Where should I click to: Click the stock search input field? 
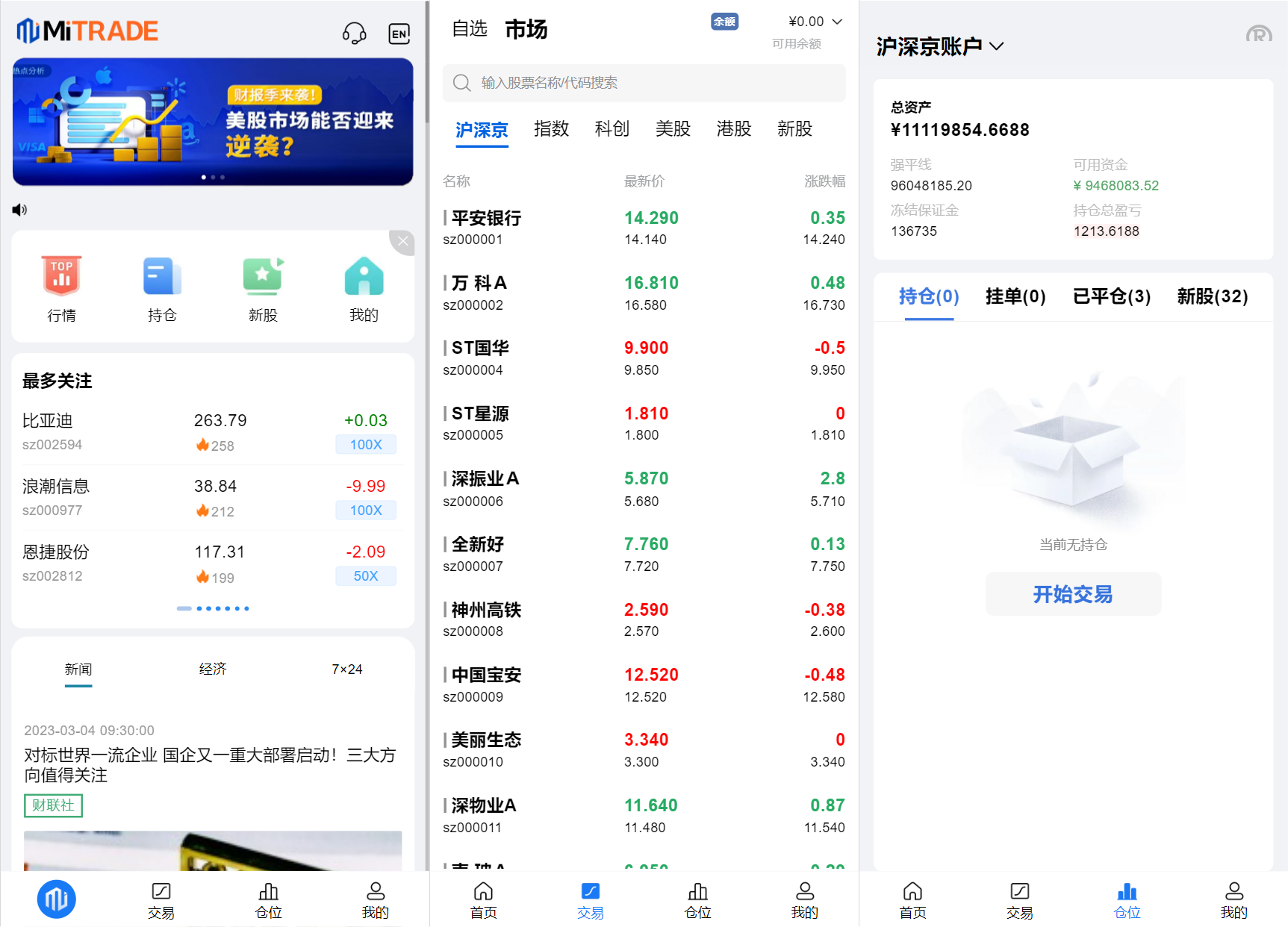point(644,83)
